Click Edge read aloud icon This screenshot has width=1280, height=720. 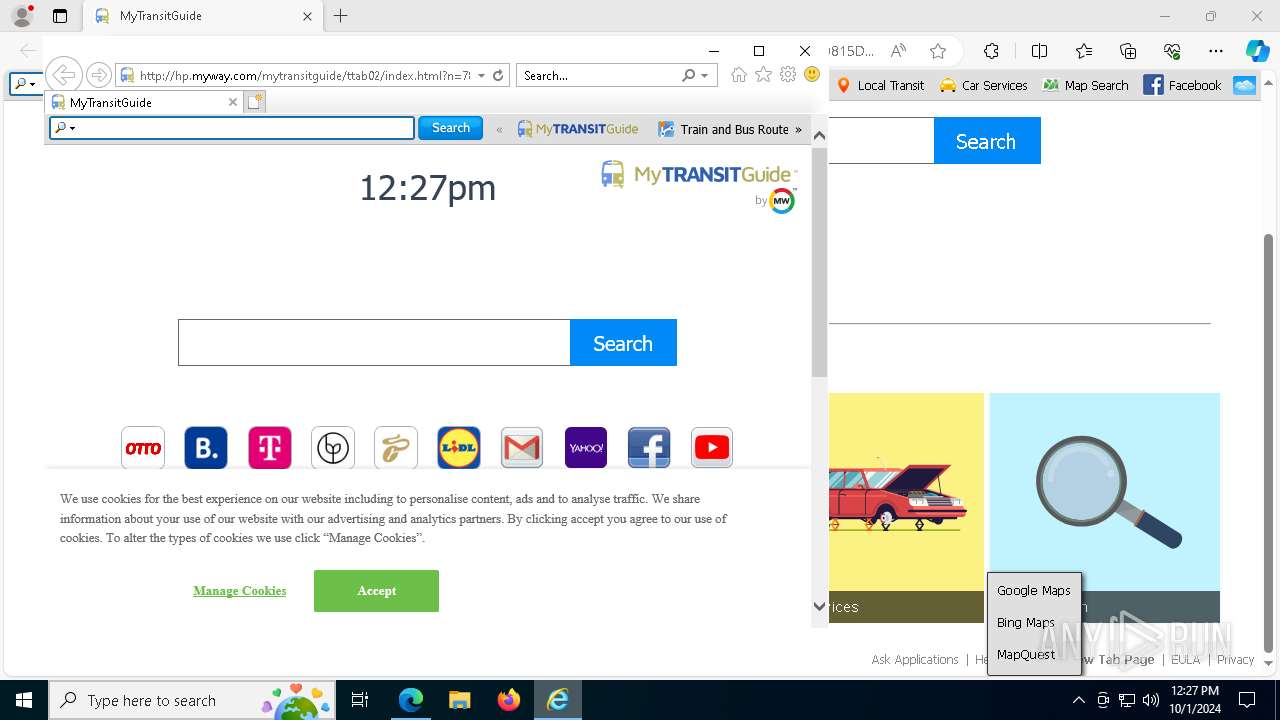point(898,51)
